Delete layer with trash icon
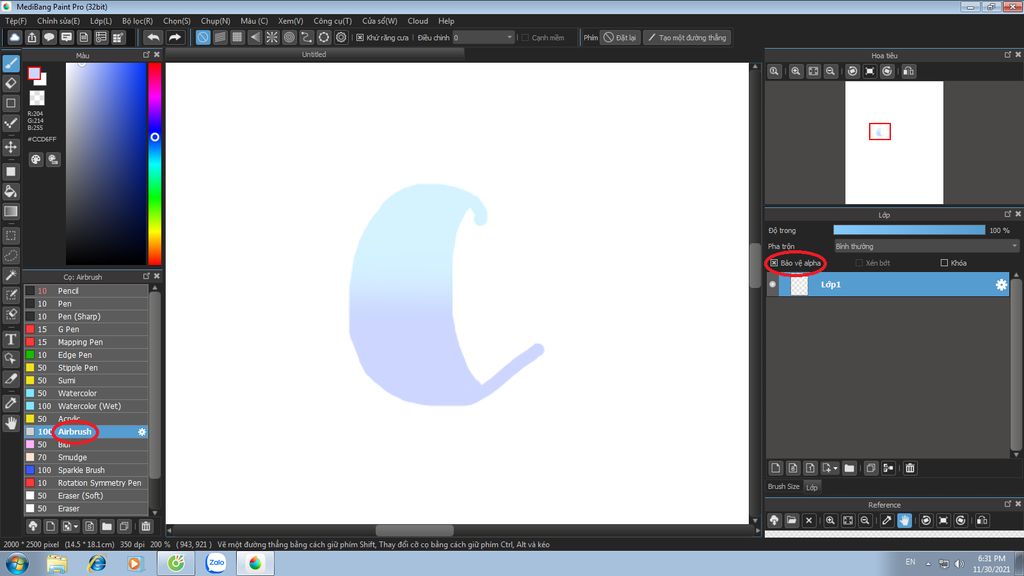The width and height of the screenshot is (1024, 576). pyautogui.click(x=910, y=468)
